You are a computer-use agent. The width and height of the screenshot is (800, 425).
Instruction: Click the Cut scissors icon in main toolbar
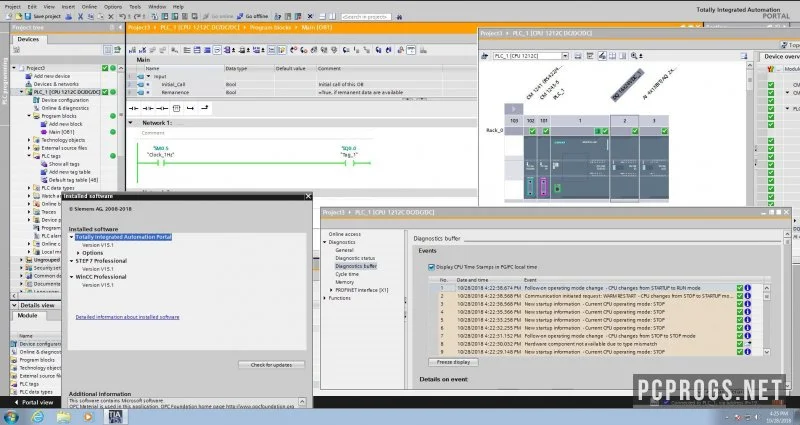click(80, 16)
